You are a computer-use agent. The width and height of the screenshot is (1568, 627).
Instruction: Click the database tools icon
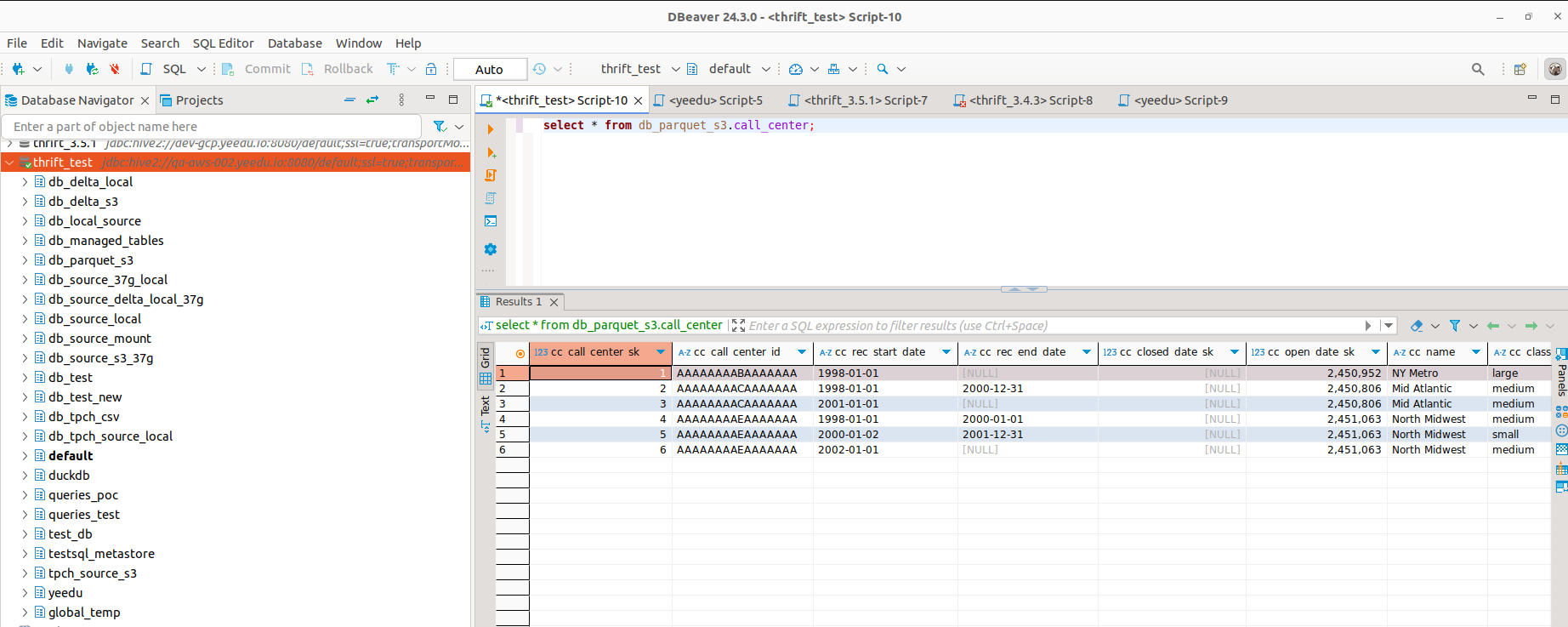833,69
